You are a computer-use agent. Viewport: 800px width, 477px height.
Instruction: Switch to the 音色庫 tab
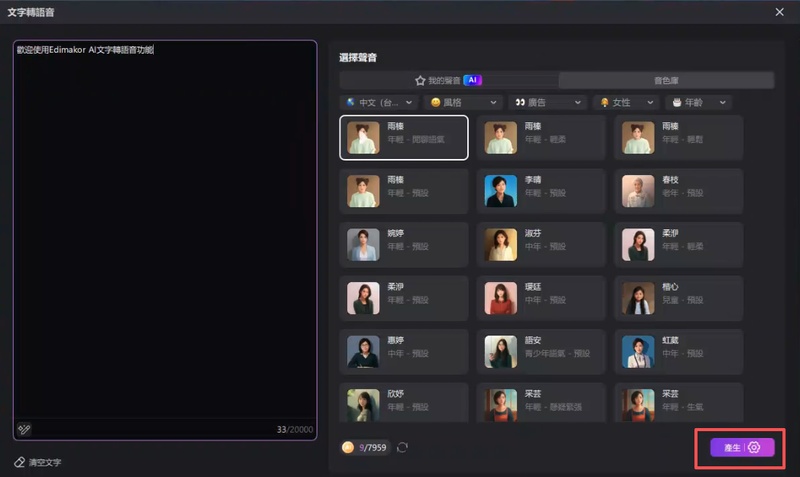click(666, 81)
